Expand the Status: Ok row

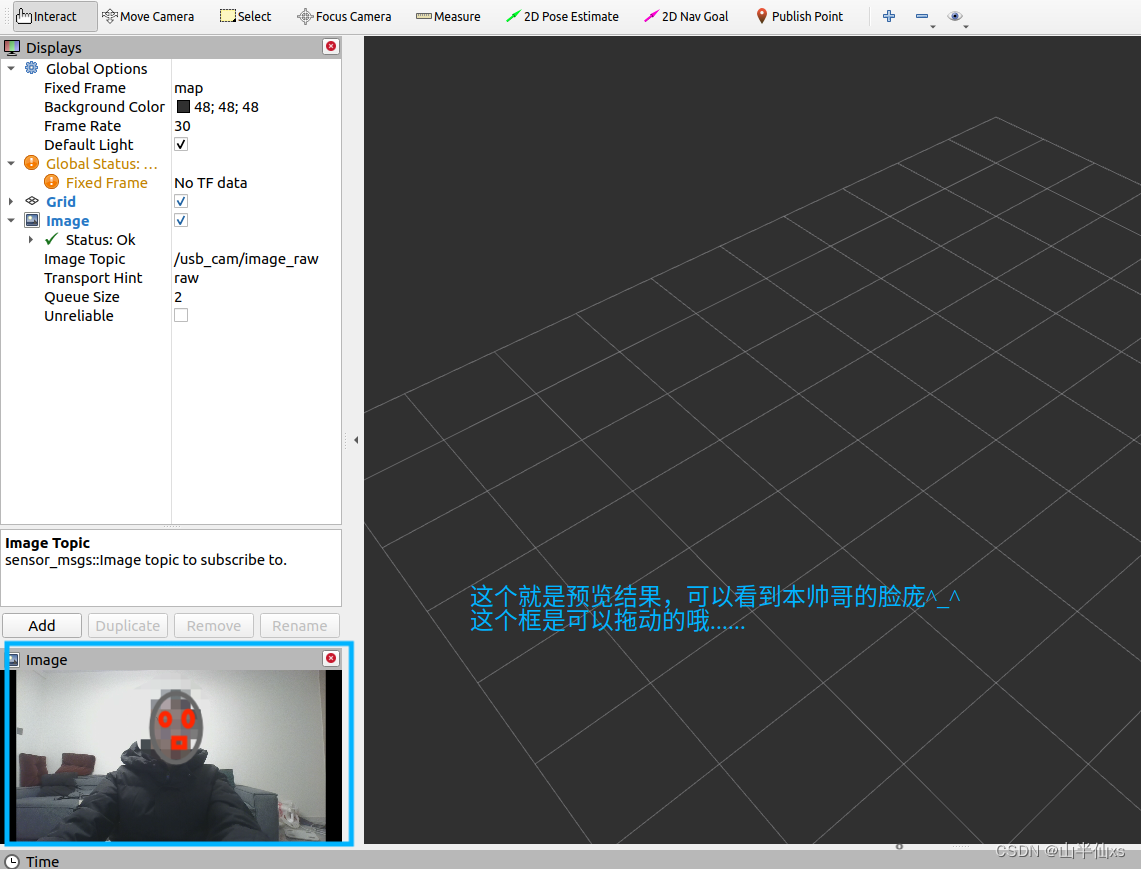pyautogui.click(x=31, y=239)
